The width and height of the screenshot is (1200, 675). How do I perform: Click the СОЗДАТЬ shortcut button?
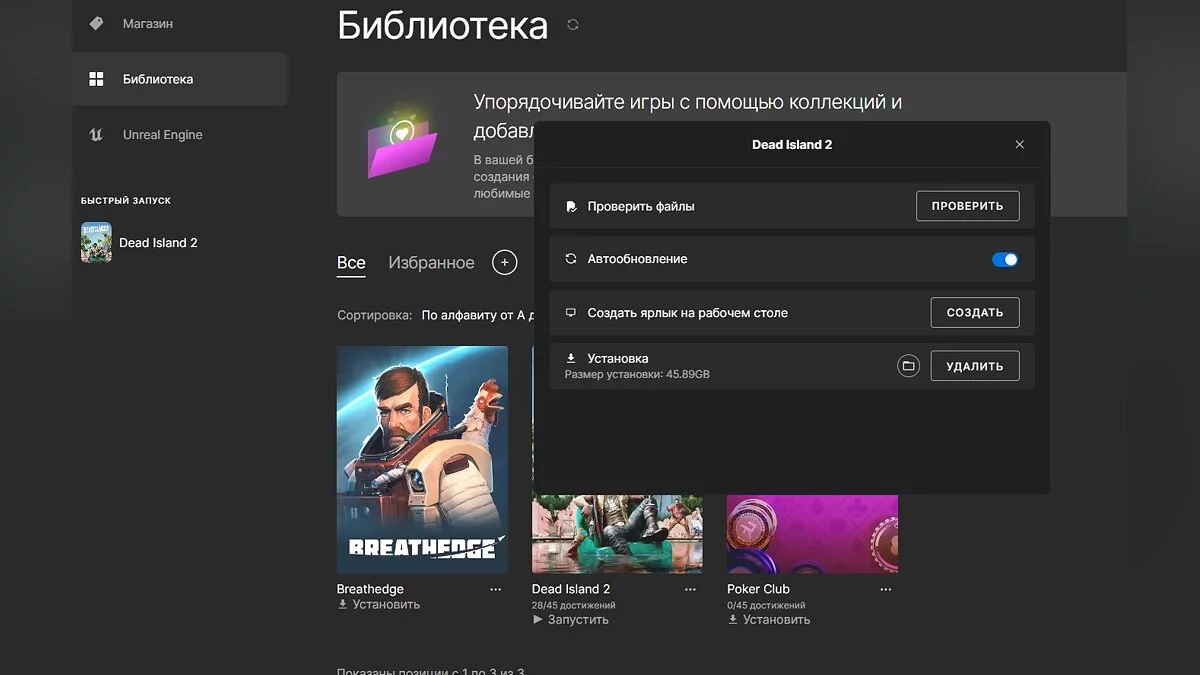(x=975, y=312)
